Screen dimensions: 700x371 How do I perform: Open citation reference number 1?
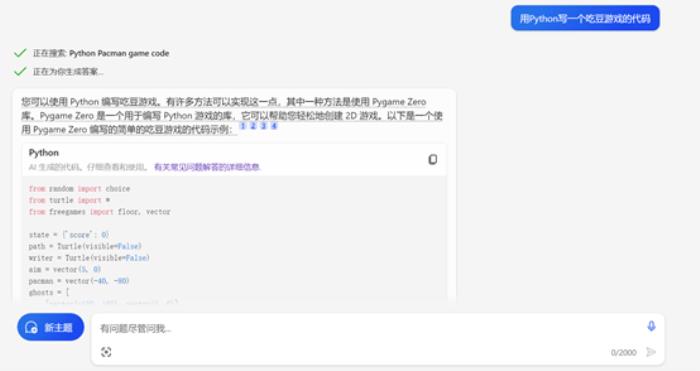pyautogui.click(x=243, y=126)
